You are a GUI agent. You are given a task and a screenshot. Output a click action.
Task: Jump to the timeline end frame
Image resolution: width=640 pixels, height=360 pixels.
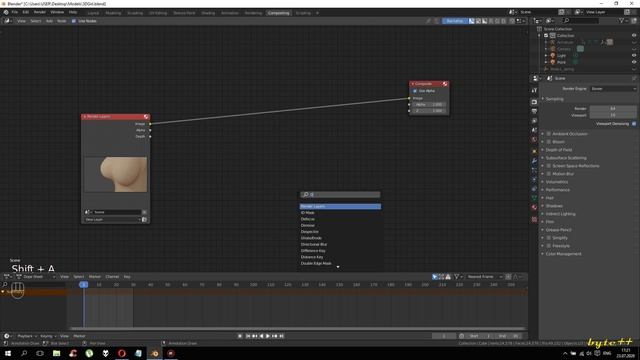[282, 336]
